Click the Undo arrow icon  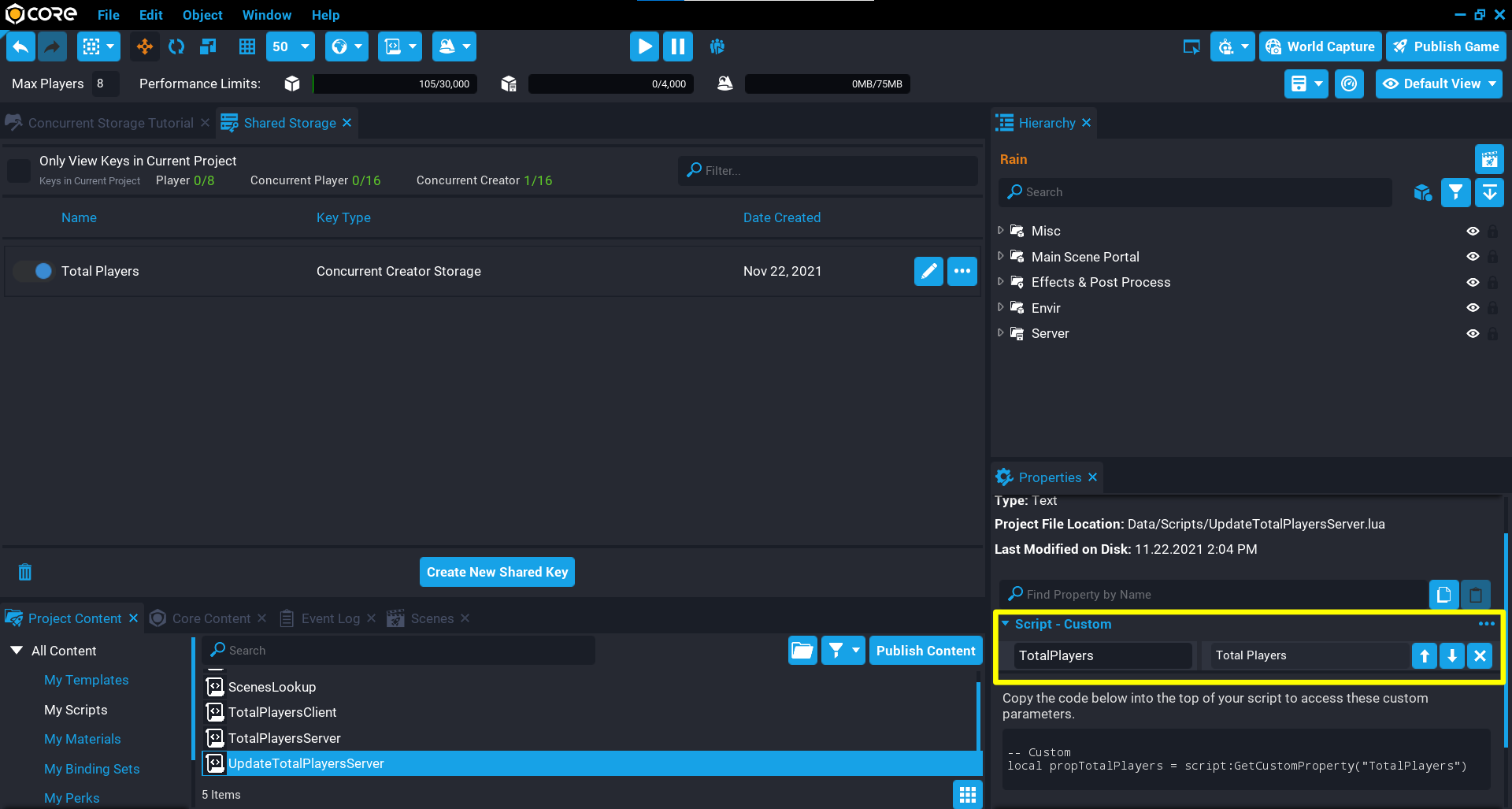(20, 46)
